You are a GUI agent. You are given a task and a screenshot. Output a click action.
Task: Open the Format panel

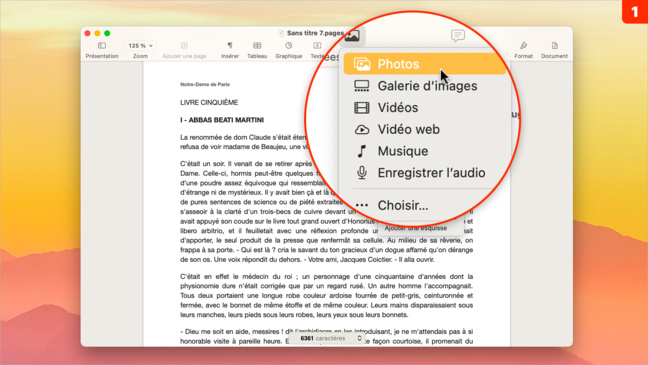(523, 49)
